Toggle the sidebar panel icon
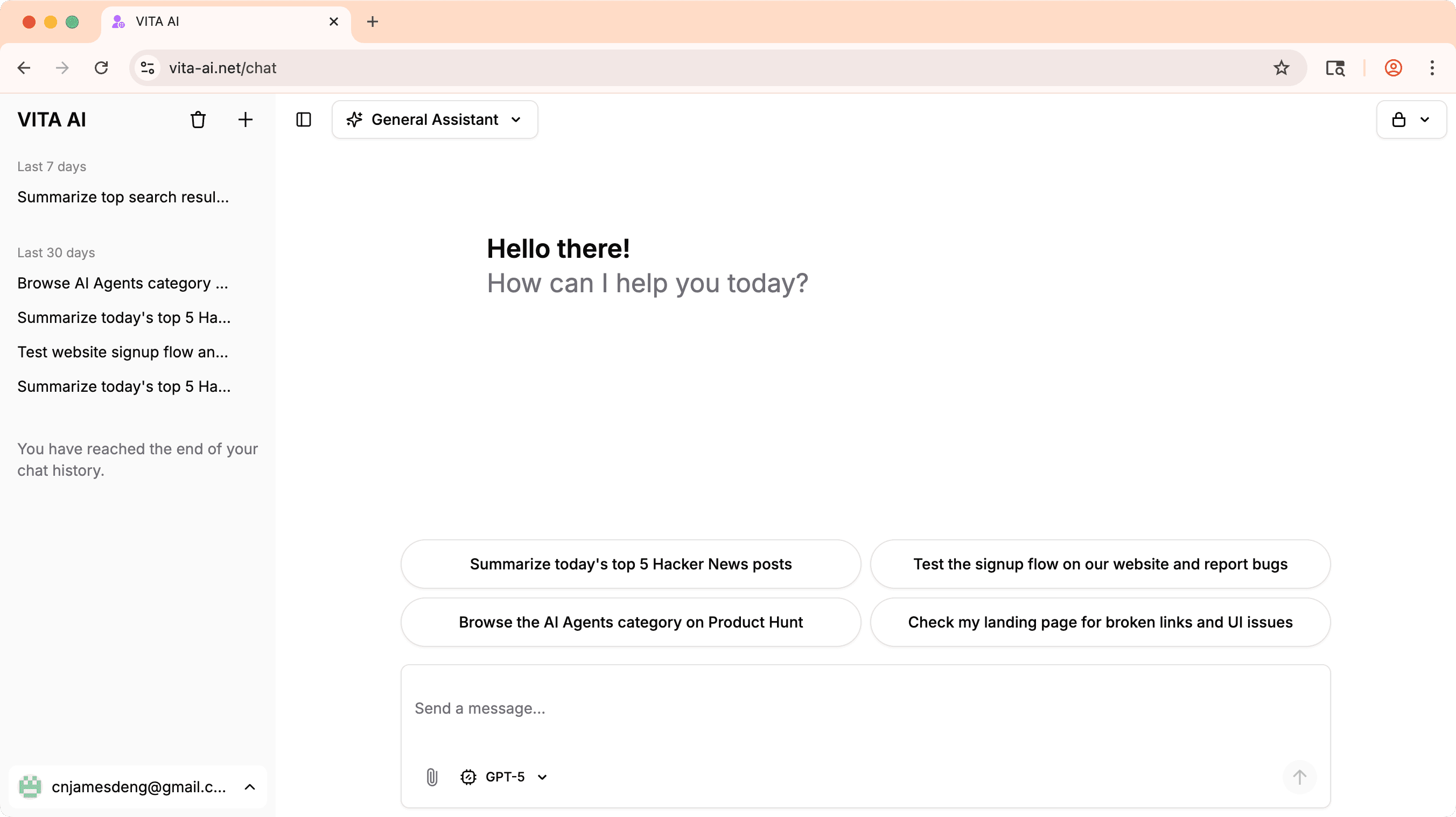Screen dimensions: 1456x817 [x=304, y=119]
